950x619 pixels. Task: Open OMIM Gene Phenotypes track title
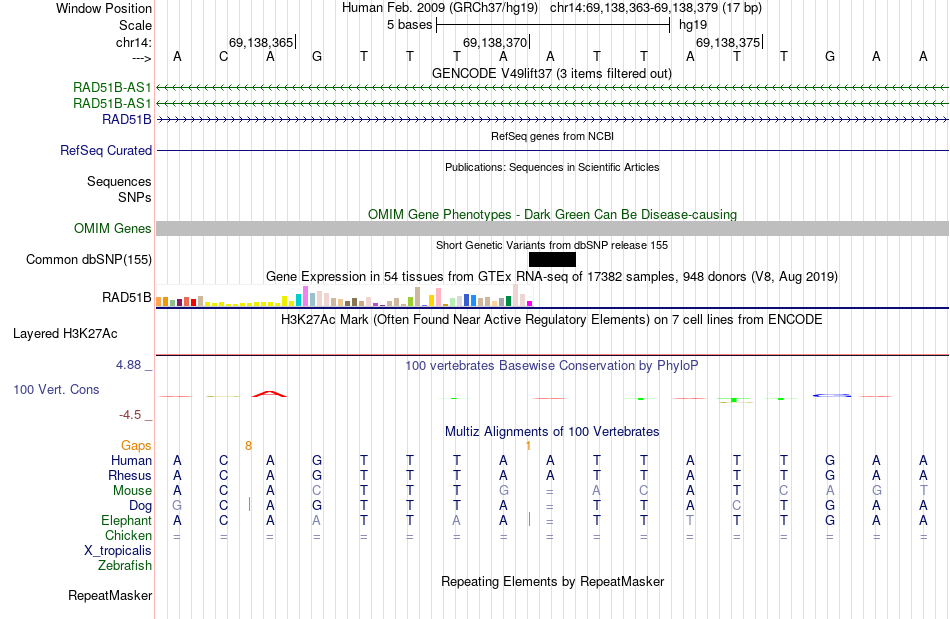[552, 214]
